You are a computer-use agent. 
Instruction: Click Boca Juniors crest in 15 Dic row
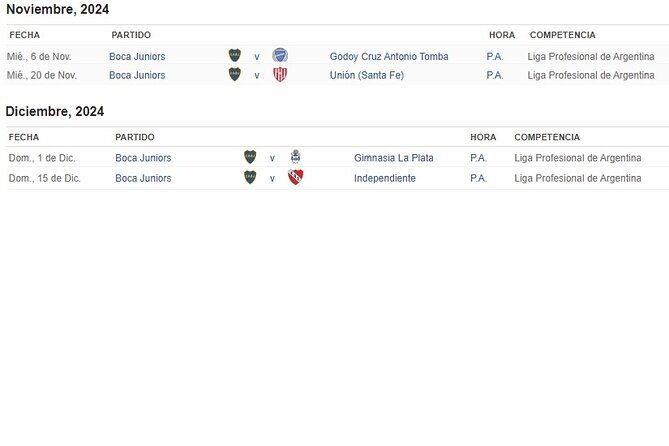pos(250,178)
